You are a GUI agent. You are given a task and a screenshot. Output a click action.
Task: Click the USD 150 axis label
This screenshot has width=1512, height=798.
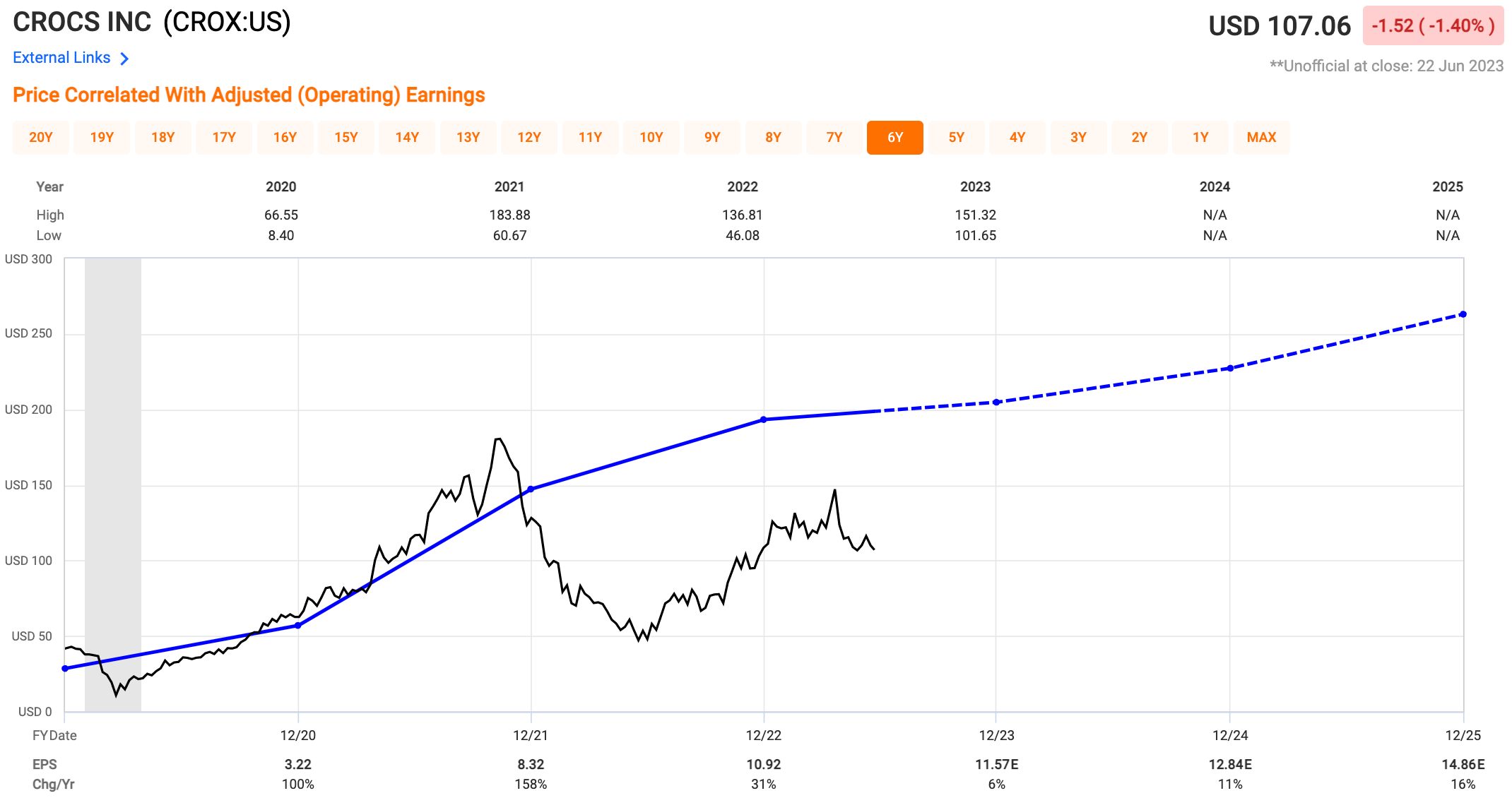[28, 485]
